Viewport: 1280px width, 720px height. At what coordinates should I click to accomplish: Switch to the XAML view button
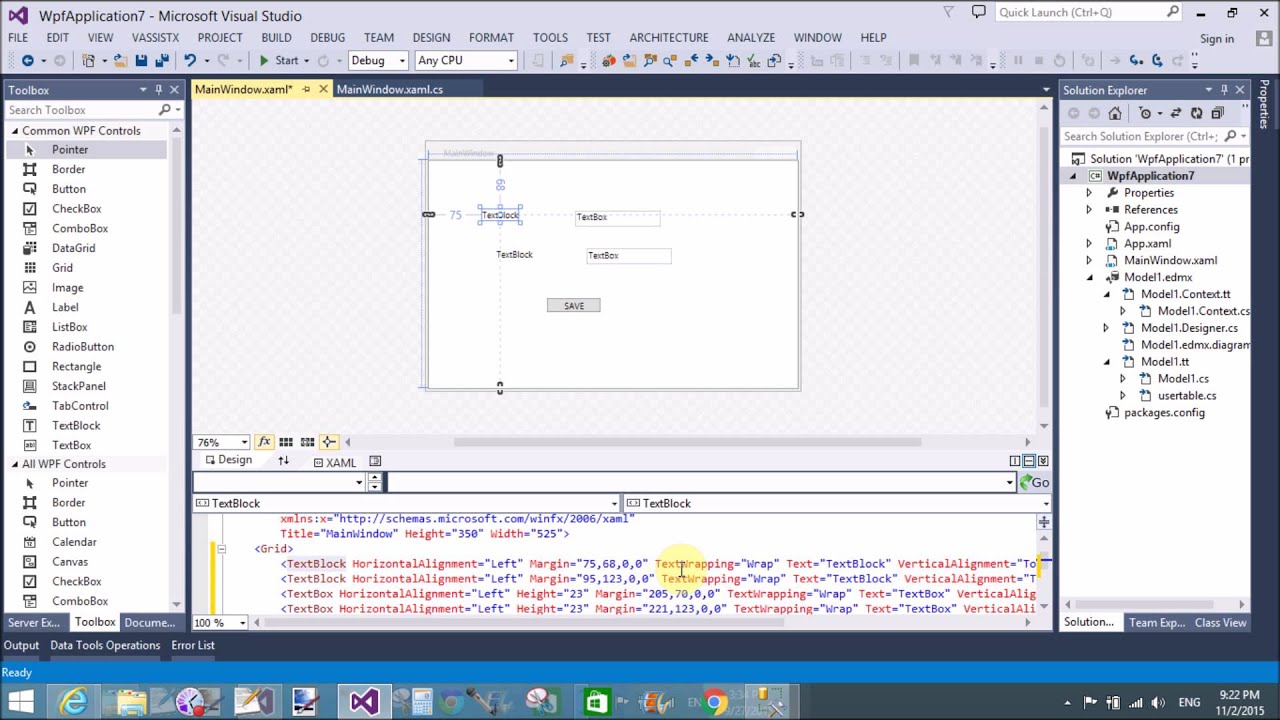tap(335, 462)
